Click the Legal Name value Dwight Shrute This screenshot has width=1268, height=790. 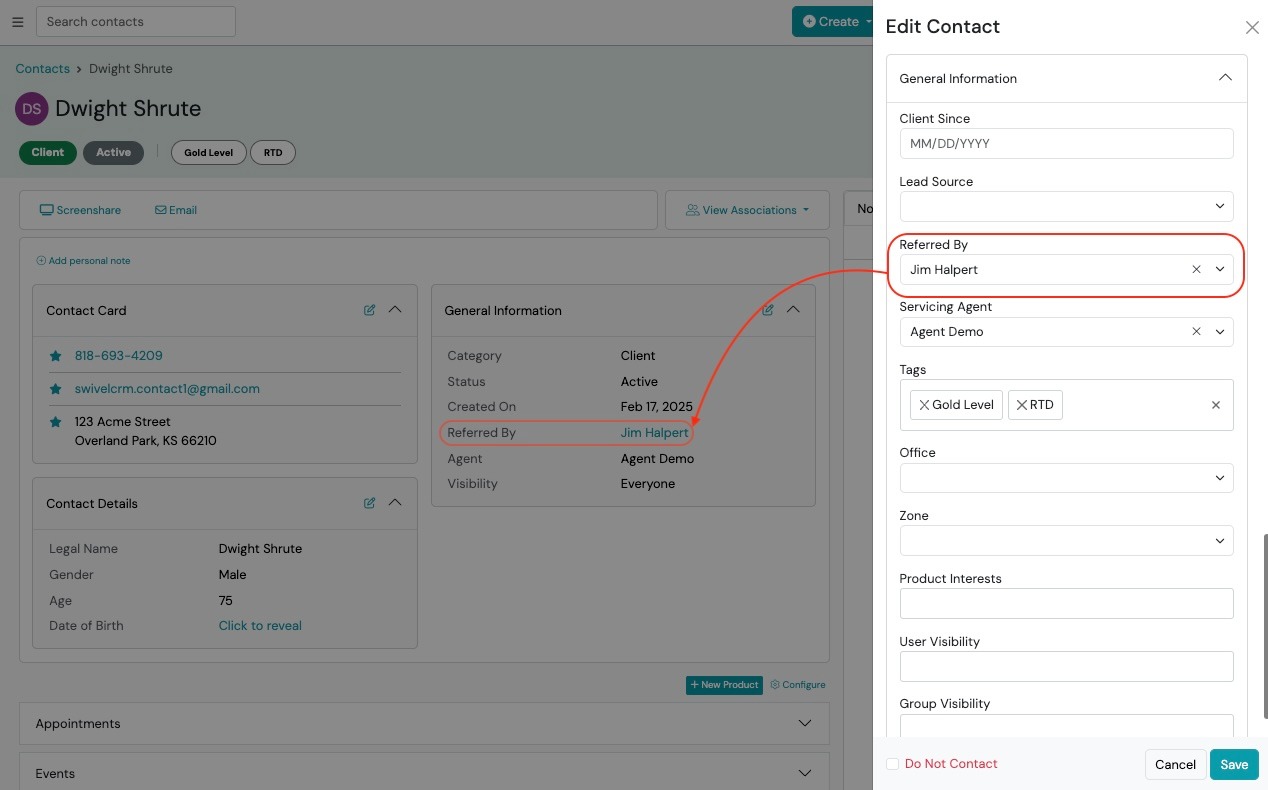pyautogui.click(x=260, y=549)
